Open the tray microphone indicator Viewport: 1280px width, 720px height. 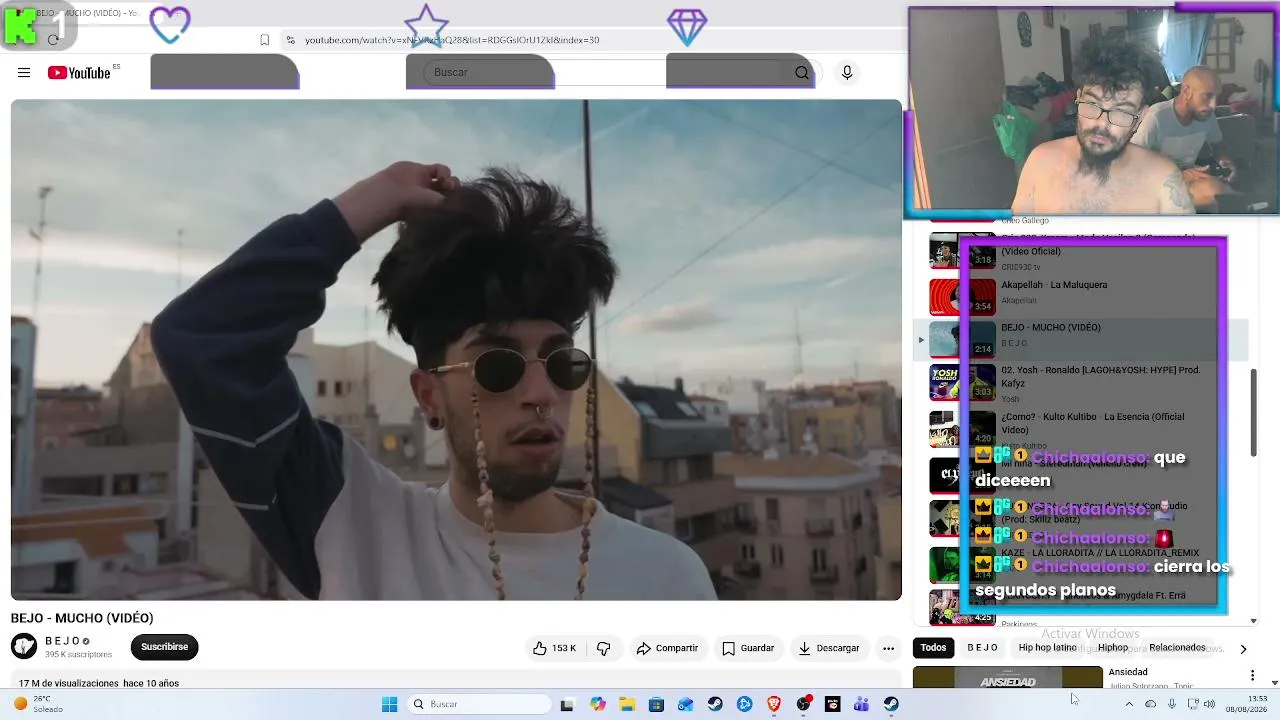1172,704
